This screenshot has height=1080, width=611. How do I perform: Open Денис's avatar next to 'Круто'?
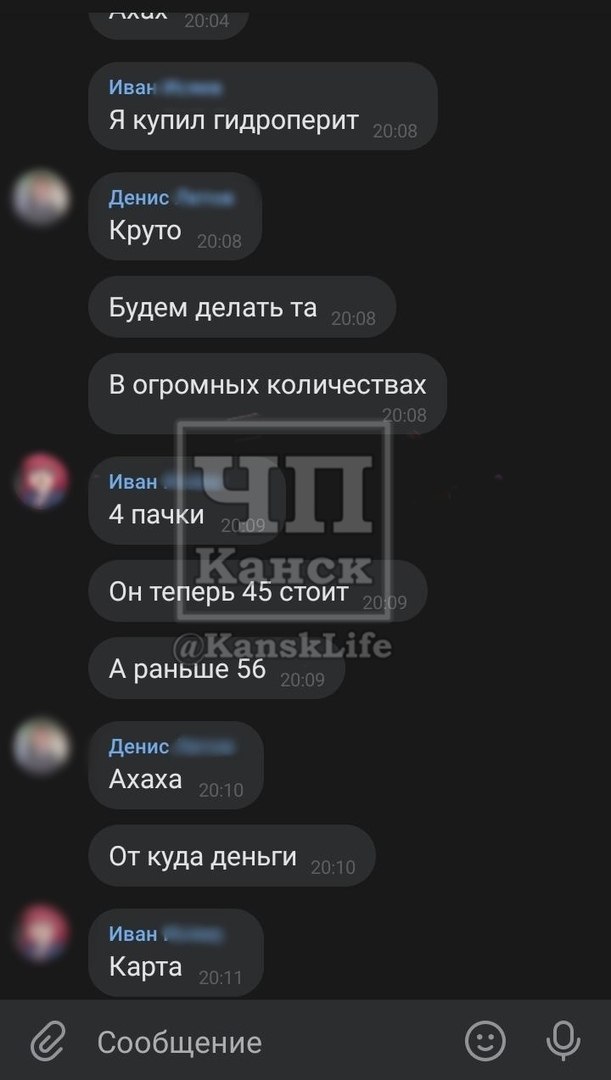pyautogui.click(x=41, y=198)
